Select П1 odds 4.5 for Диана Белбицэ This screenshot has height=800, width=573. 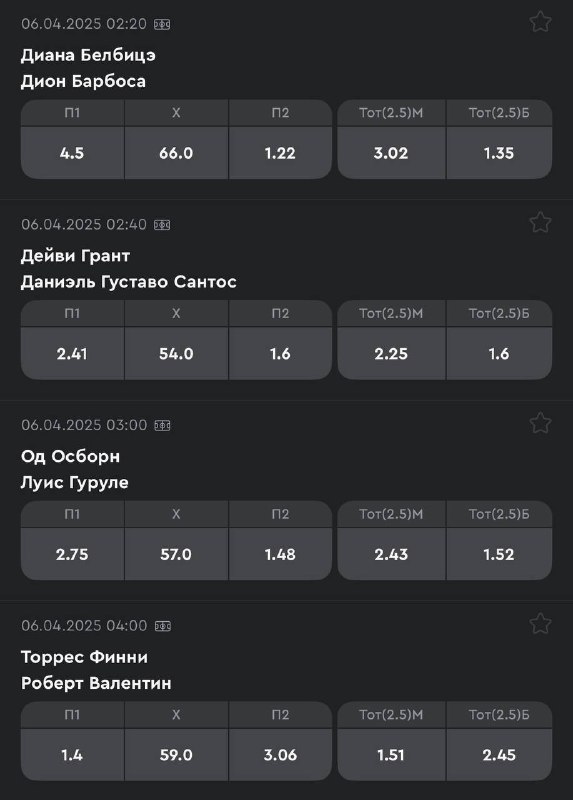(72, 153)
